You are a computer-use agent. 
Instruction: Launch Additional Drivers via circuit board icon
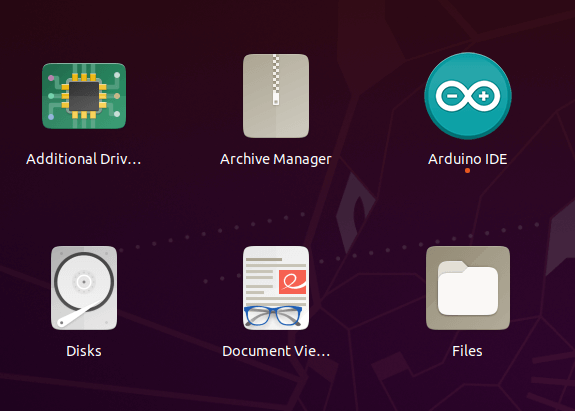point(84,96)
